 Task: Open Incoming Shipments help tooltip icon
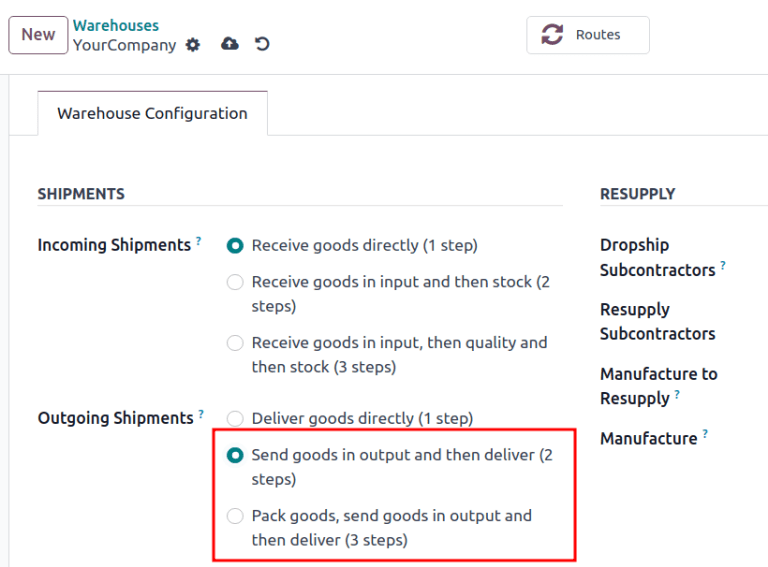click(198, 241)
